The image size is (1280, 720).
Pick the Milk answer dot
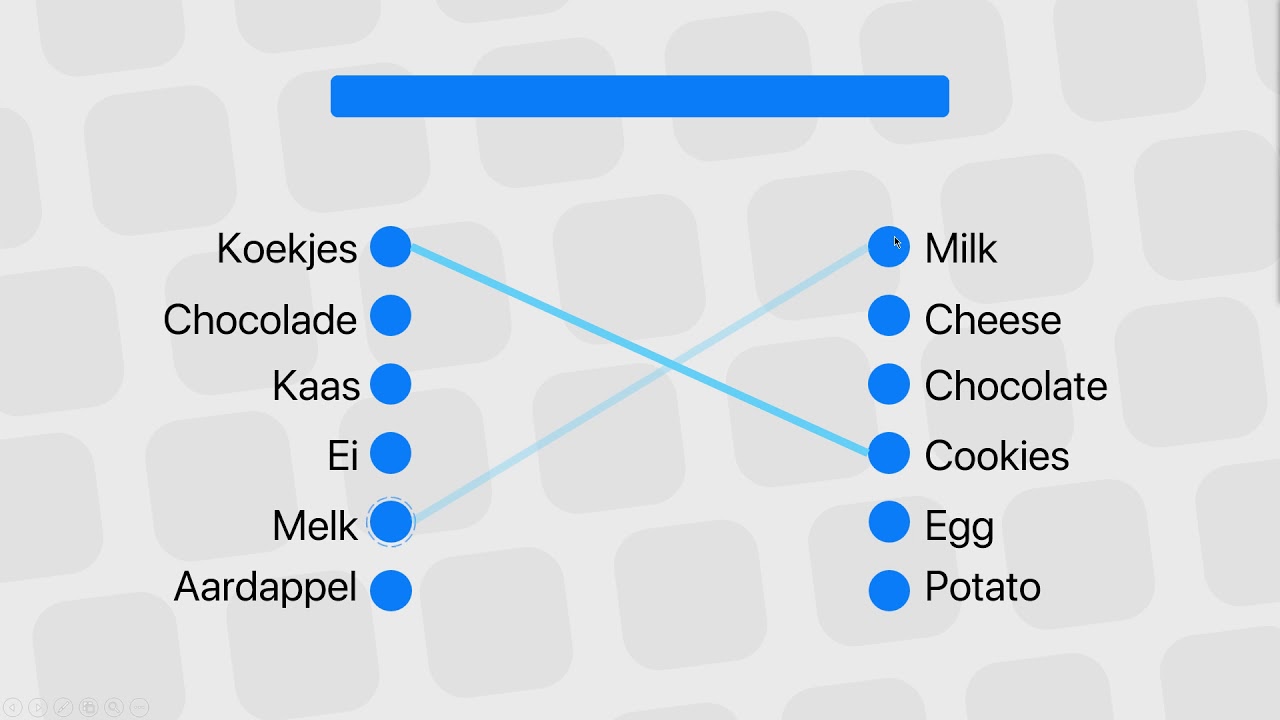coord(889,247)
